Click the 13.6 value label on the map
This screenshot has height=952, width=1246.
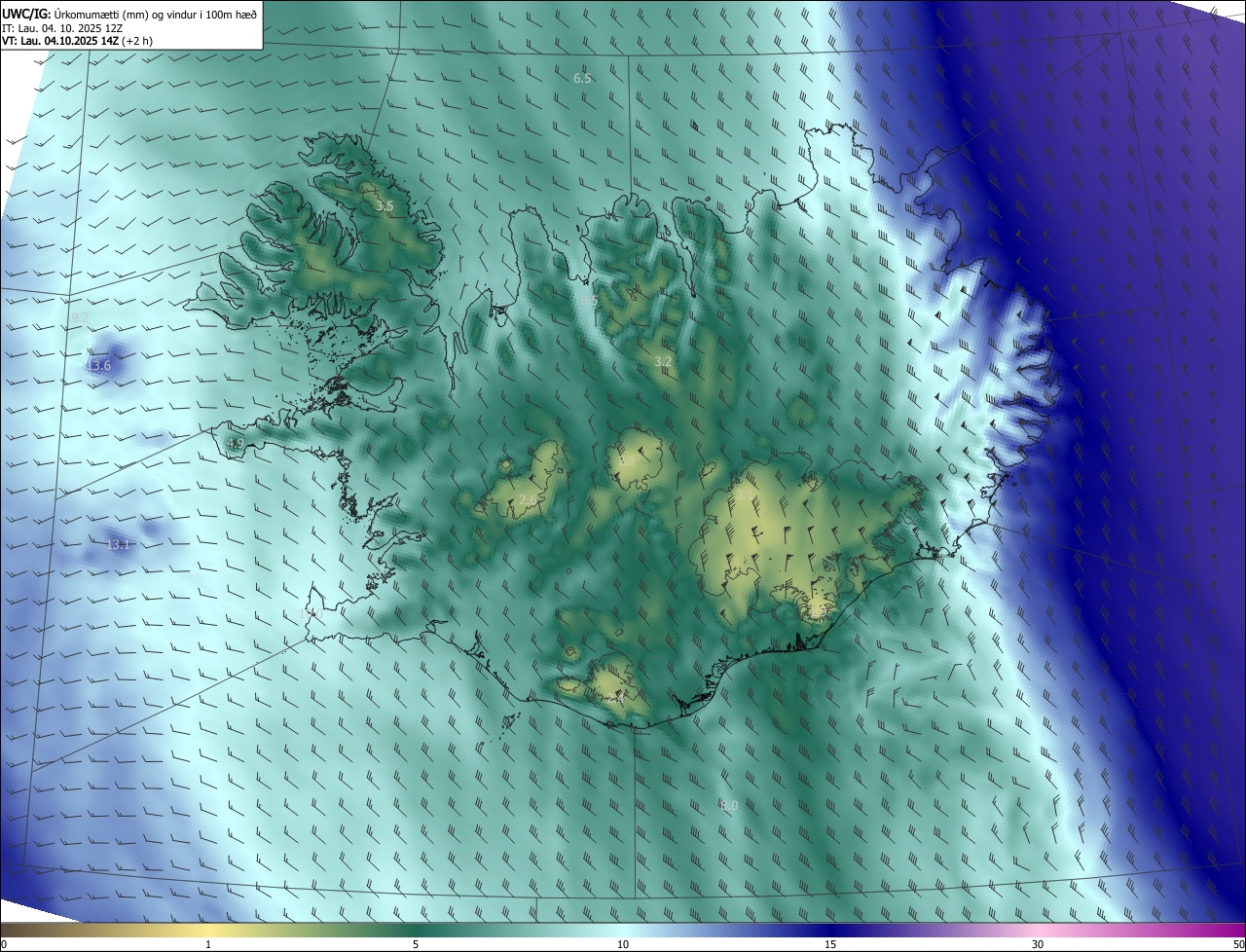(98, 366)
